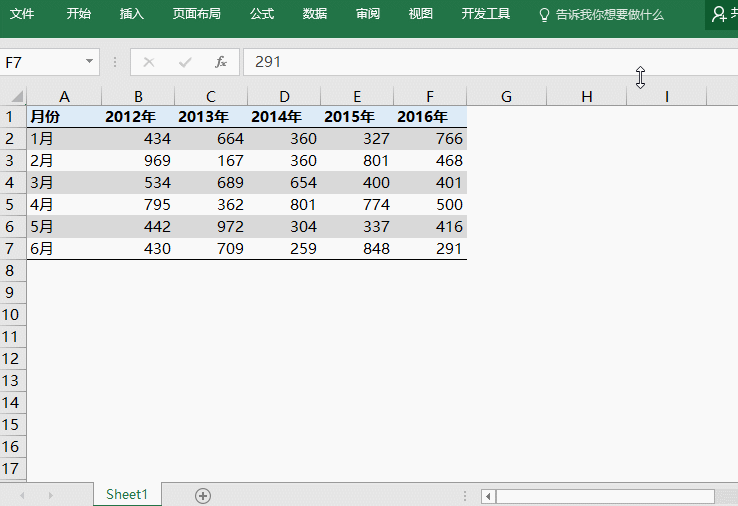The image size is (738, 506).
Task: Select row 5 by its row header
Action: pyautogui.click(x=12, y=205)
